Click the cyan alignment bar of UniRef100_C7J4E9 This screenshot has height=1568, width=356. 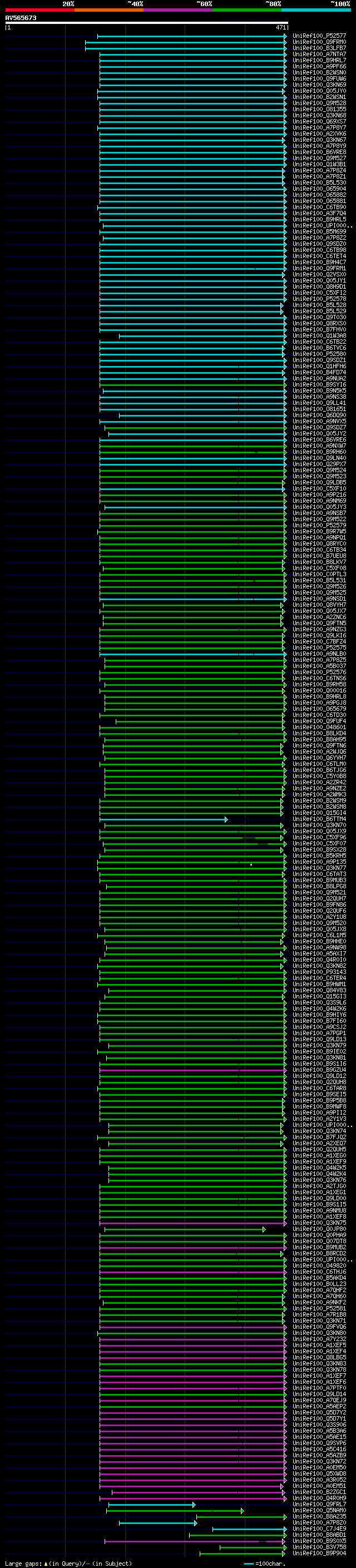tap(249, 1529)
